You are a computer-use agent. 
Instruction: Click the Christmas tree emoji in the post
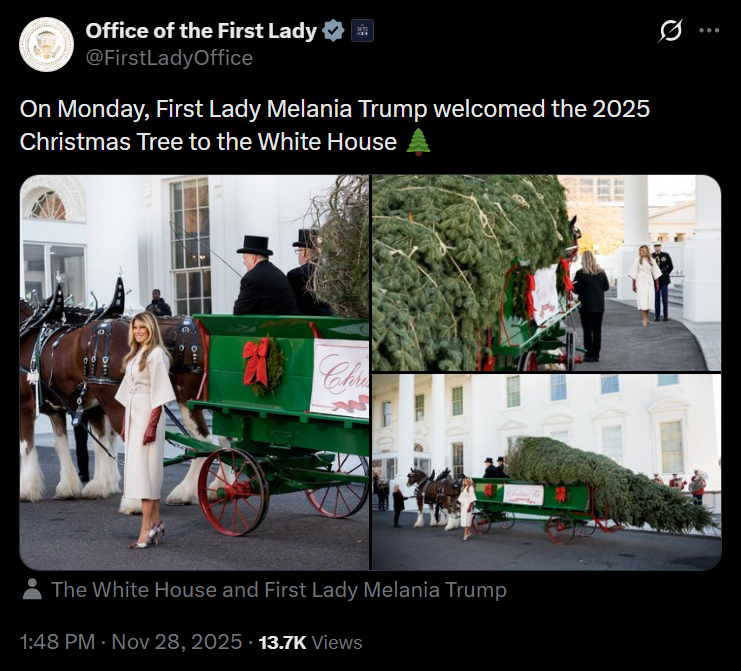419,142
